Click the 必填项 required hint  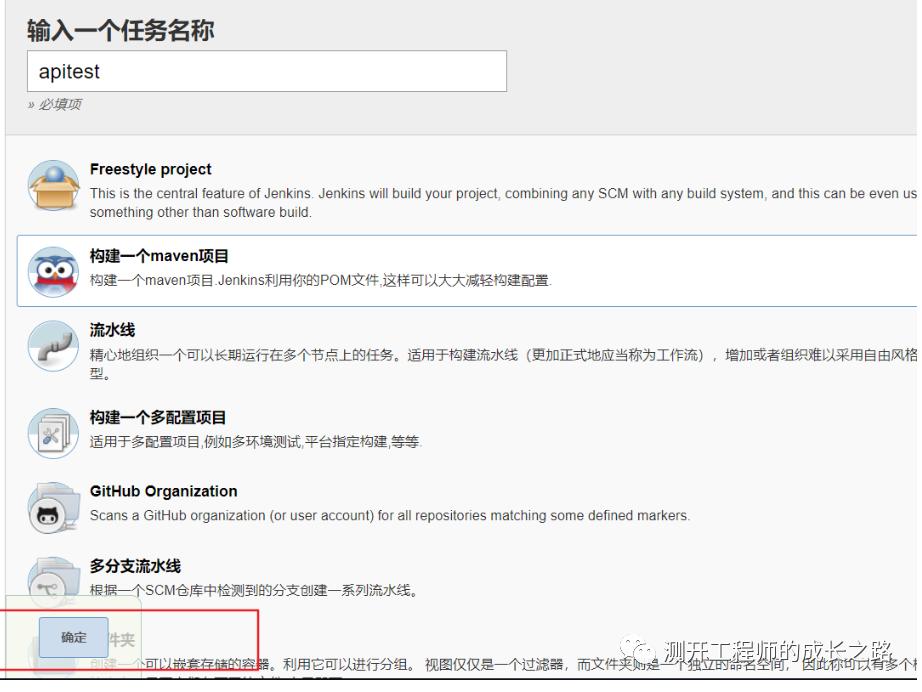click(55, 105)
